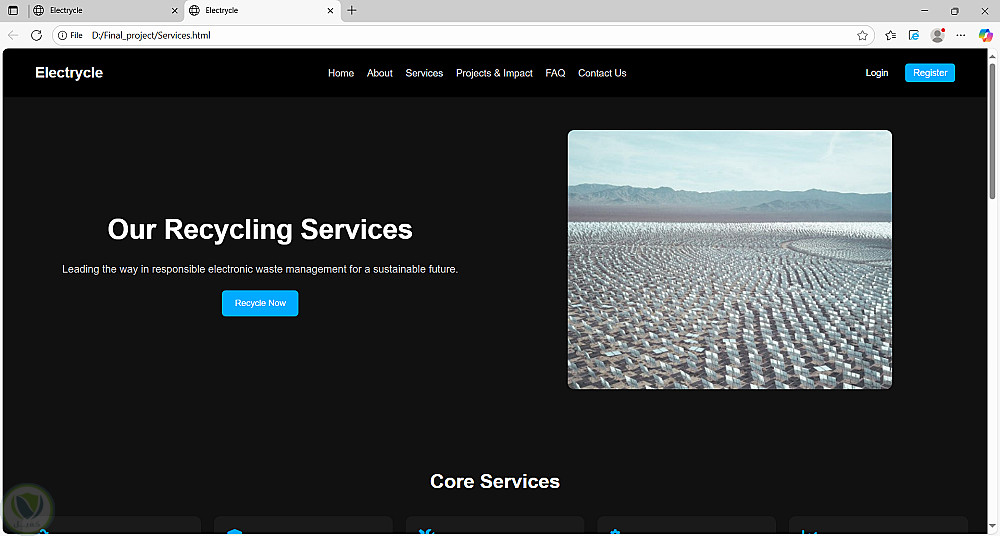Open the browser profile avatar
This screenshot has width=1000, height=536.
pyautogui.click(x=938, y=35)
